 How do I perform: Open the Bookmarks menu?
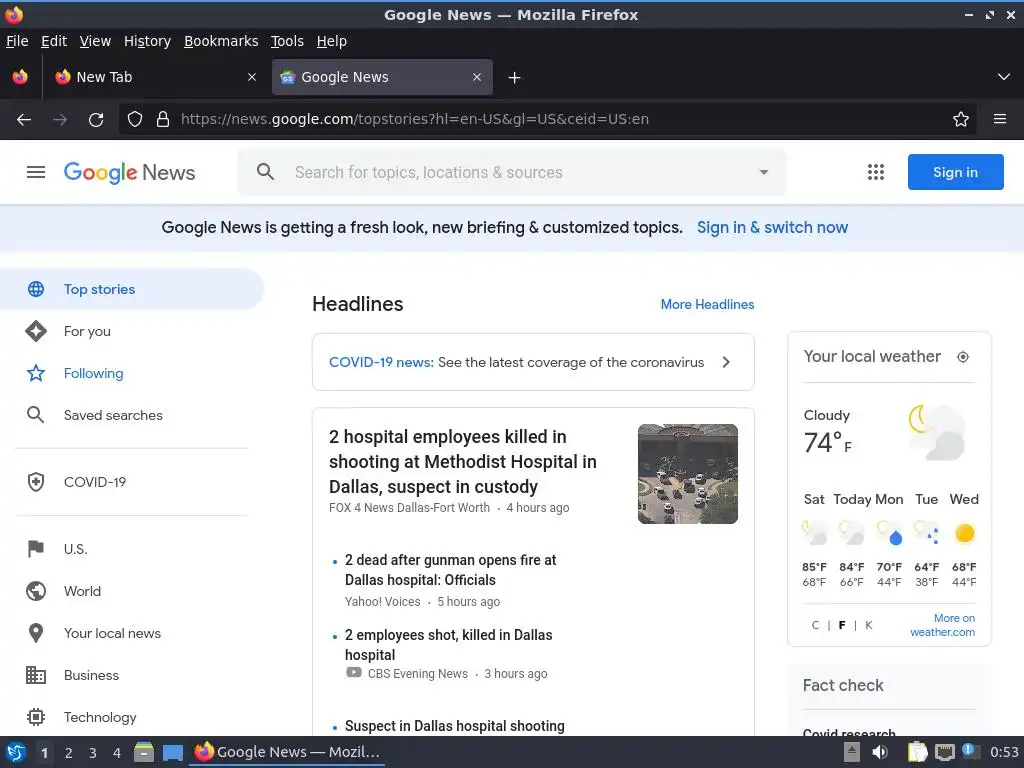pos(221,41)
